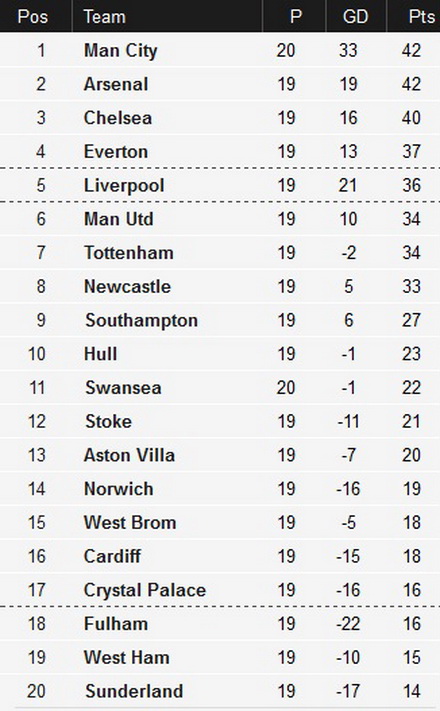Select the Tottenham row

click(220, 253)
